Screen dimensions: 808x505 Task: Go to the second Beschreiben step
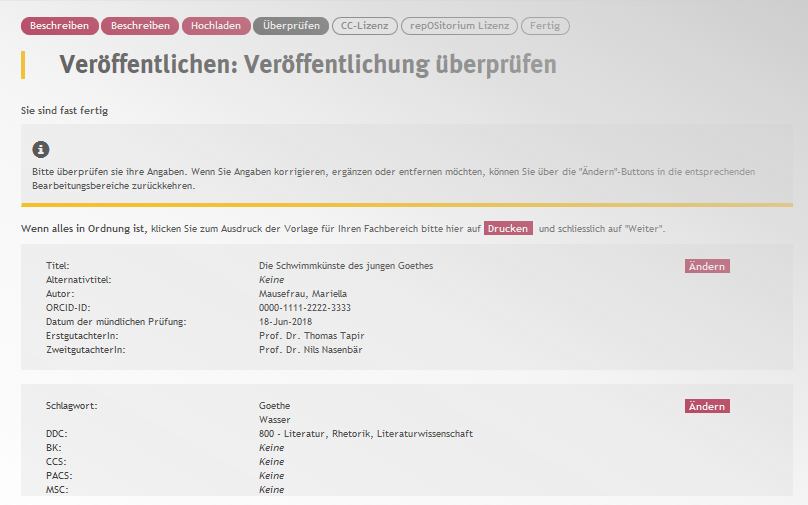140,26
